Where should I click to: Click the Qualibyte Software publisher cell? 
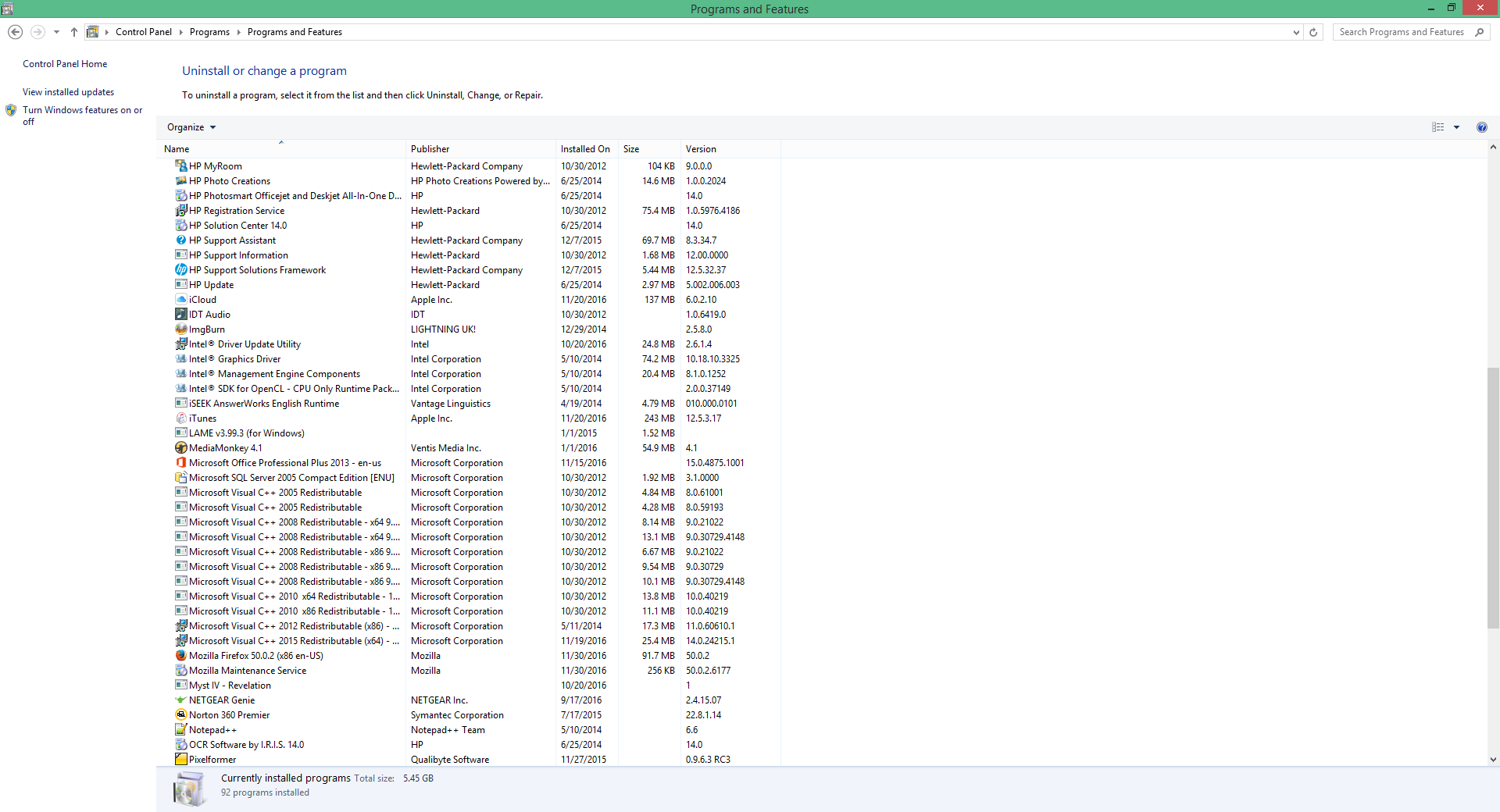point(450,759)
